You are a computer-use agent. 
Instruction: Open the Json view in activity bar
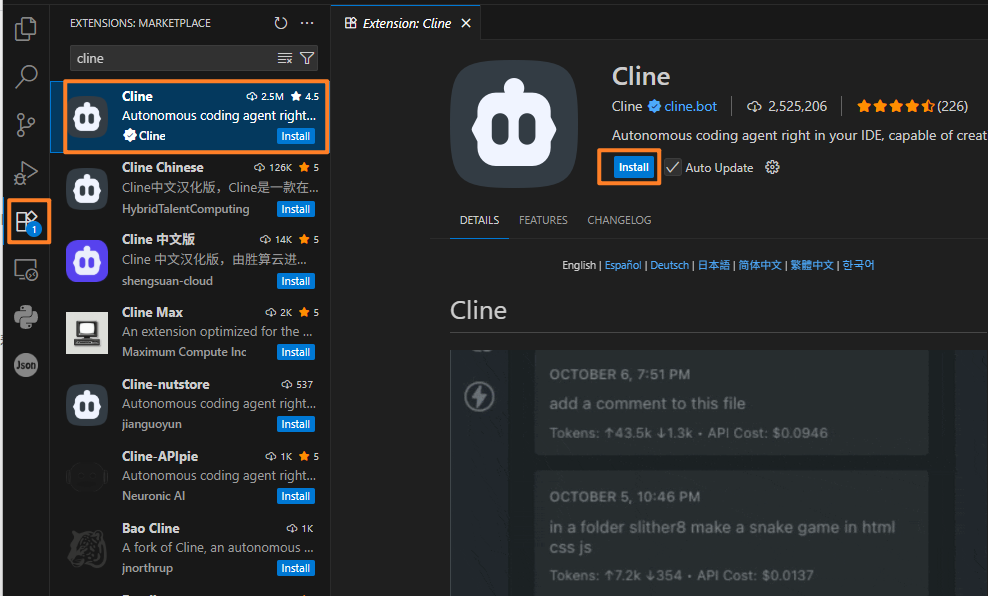[26, 365]
